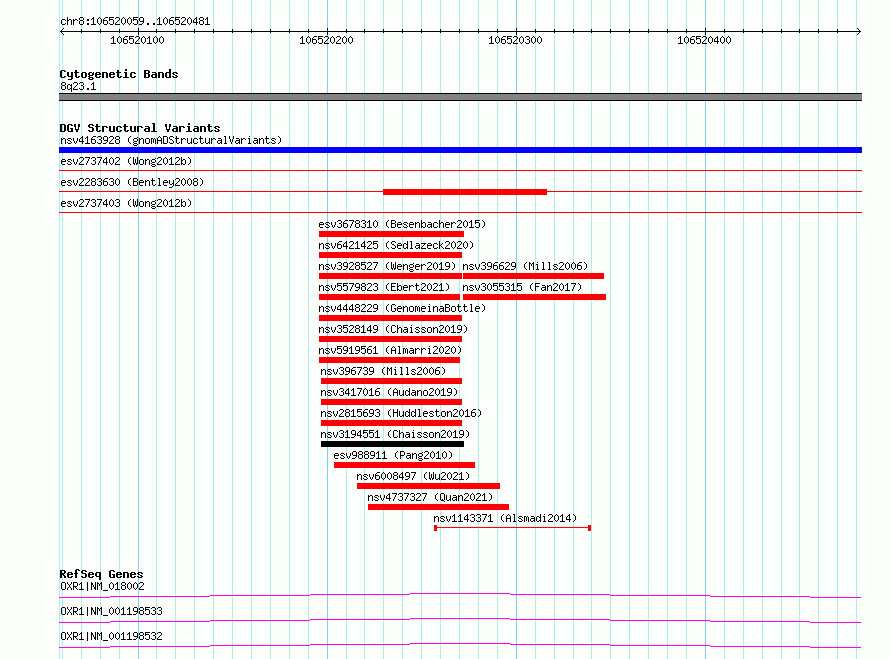This screenshot has width=890, height=659.
Task: Click the right arrow of the coordinate ruler
Action: point(858,31)
